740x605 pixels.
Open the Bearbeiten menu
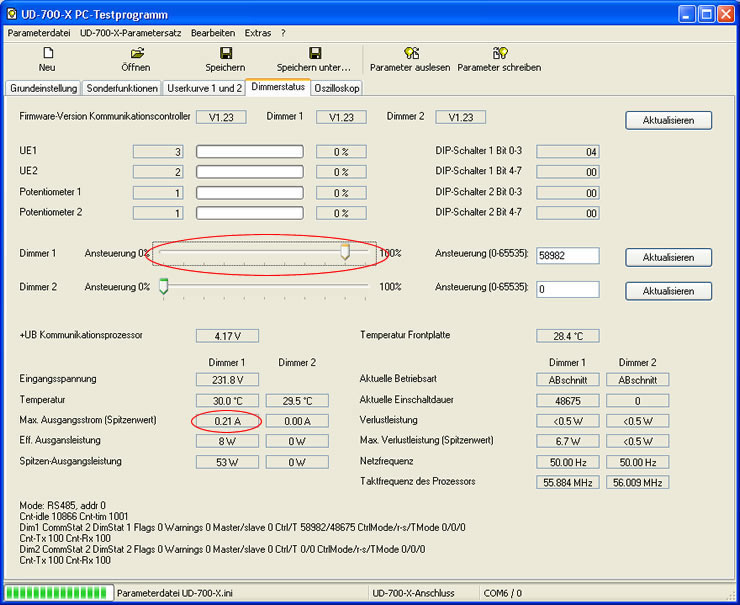coord(213,33)
